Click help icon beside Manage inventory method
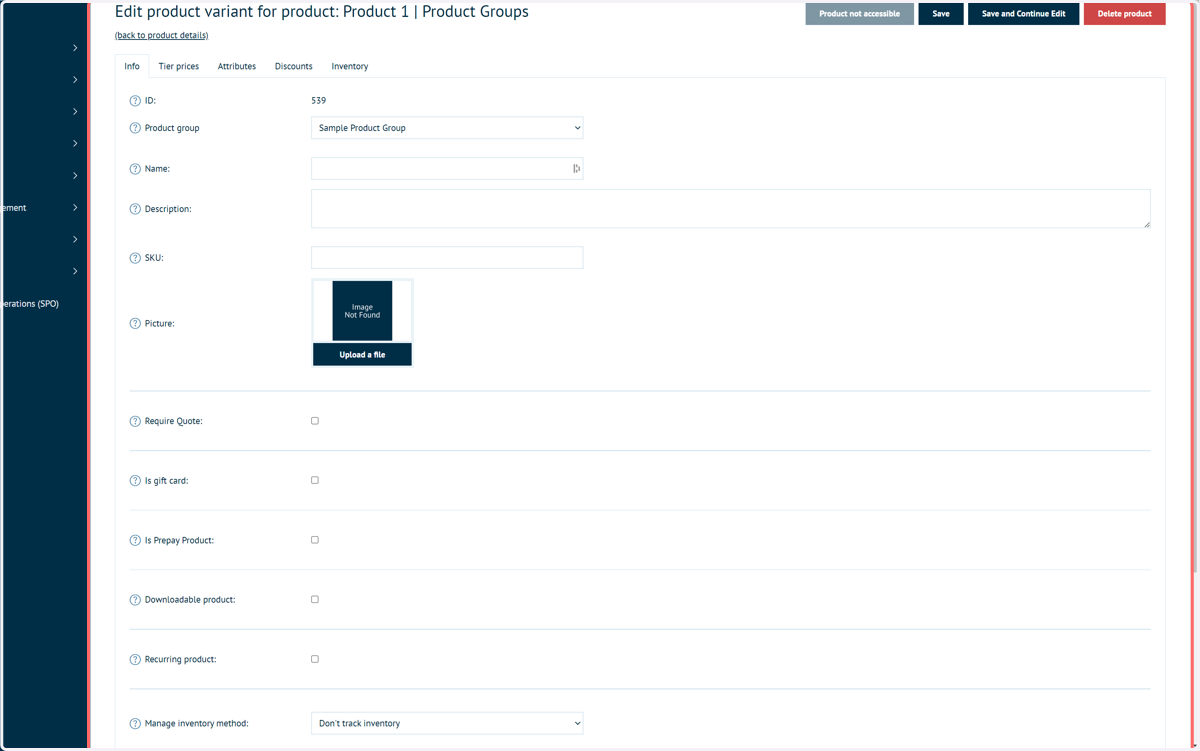This screenshot has width=1200, height=751. [135, 724]
